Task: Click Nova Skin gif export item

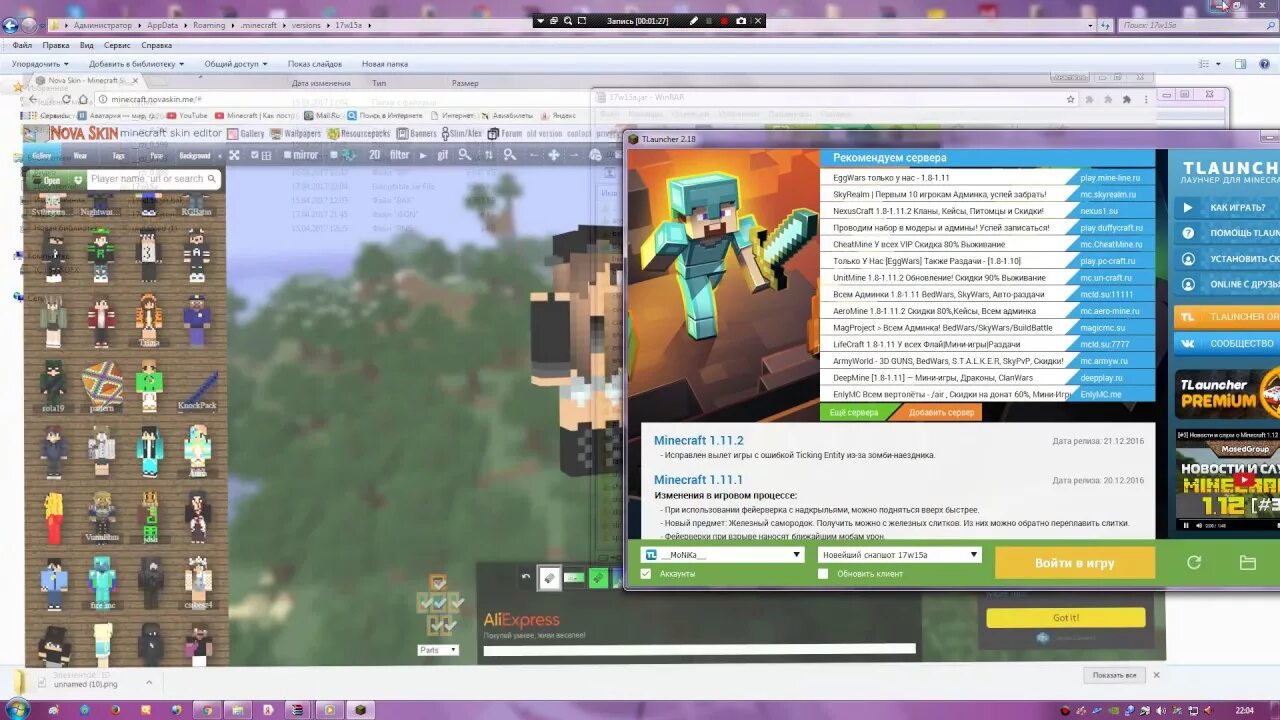Action: point(443,155)
